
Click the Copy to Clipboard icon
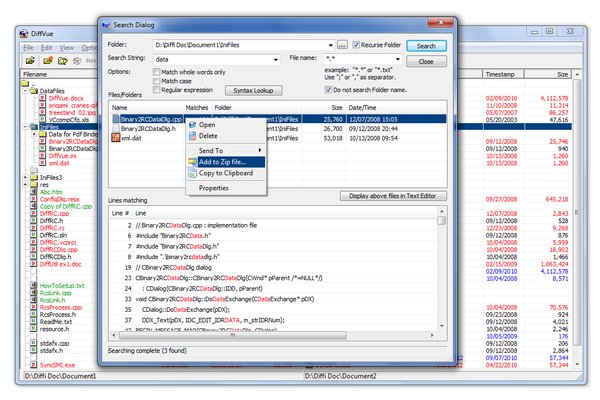191,173
